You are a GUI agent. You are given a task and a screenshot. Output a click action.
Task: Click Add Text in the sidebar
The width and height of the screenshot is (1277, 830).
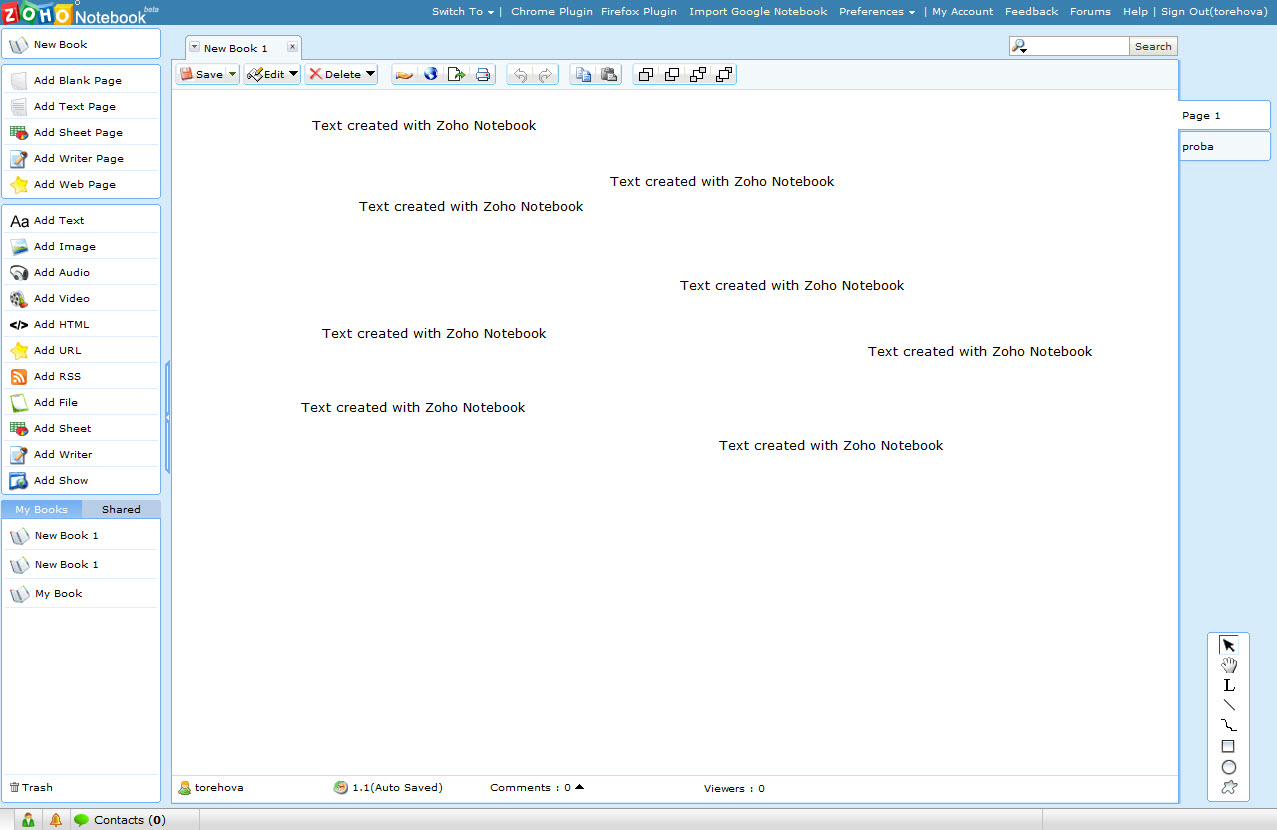point(81,220)
